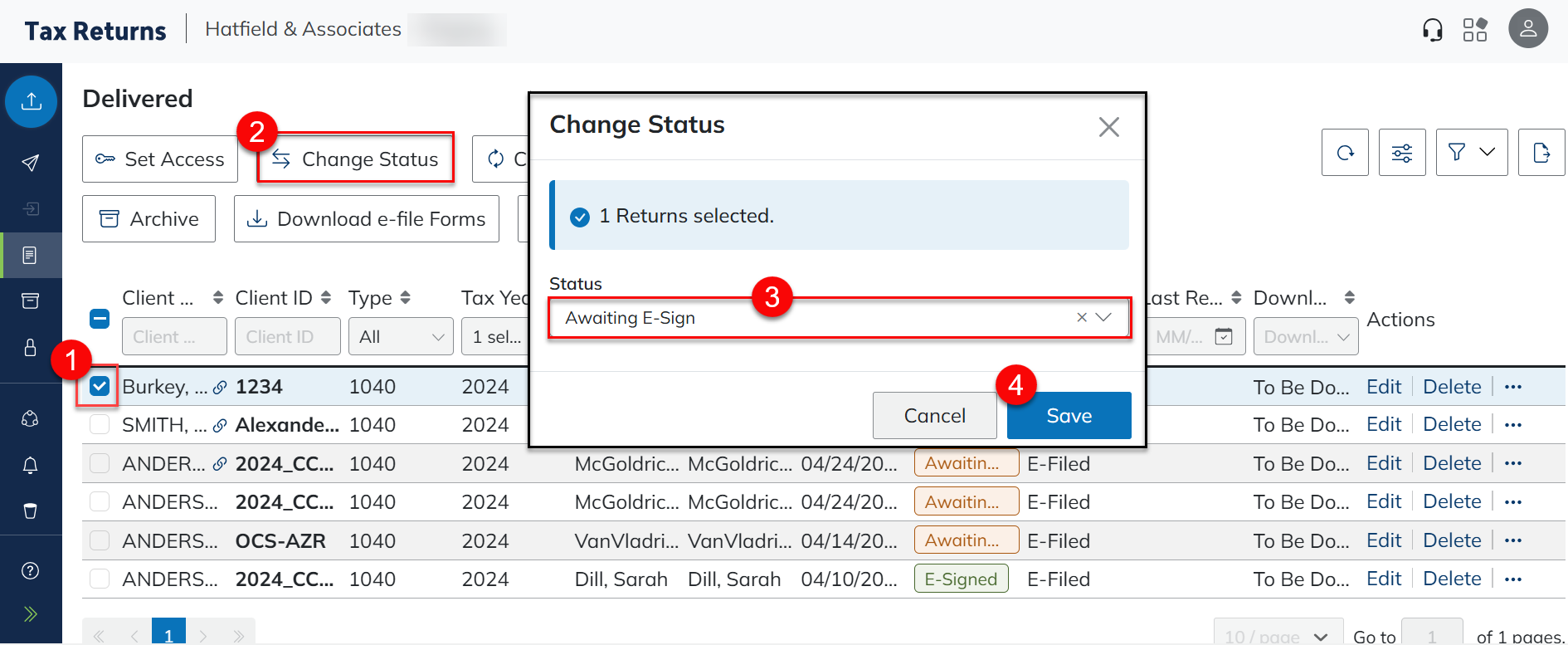Click the user profile avatar
Image resolution: width=1568 pixels, height=645 pixels.
tap(1527, 29)
